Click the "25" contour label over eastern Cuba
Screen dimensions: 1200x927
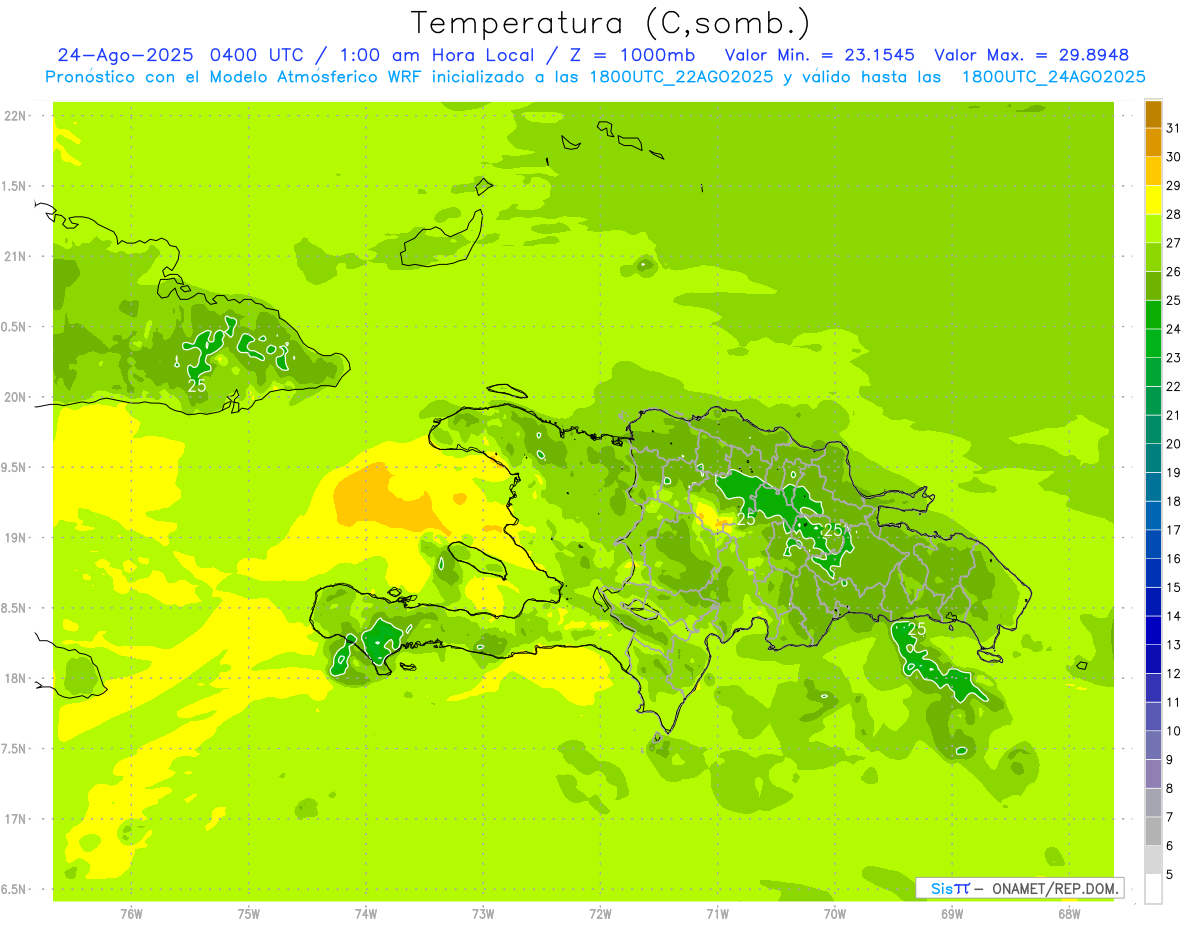(x=197, y=385)
